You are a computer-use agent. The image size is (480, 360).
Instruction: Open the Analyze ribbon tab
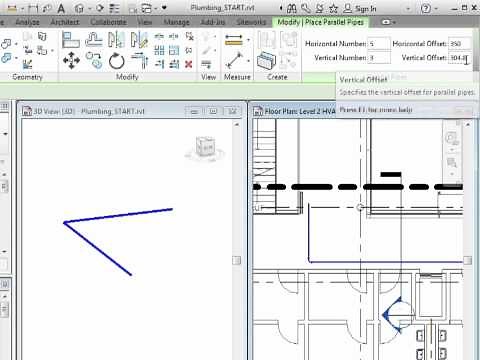coord(27,22)
